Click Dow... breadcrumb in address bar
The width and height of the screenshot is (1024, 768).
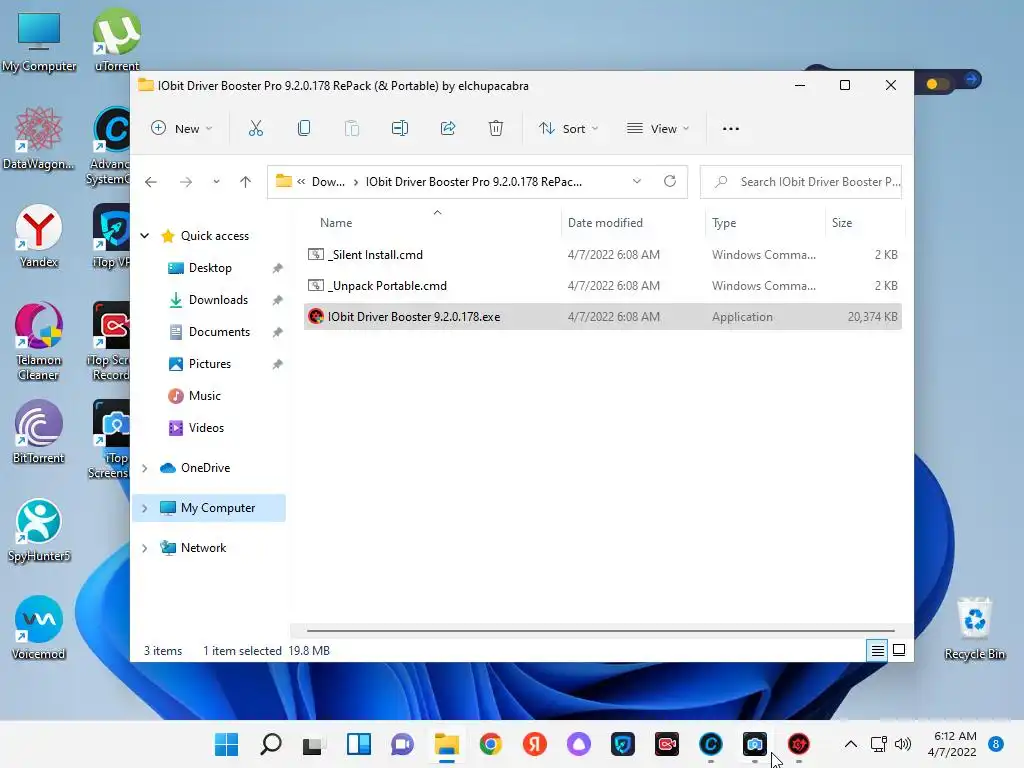[328, 182]
